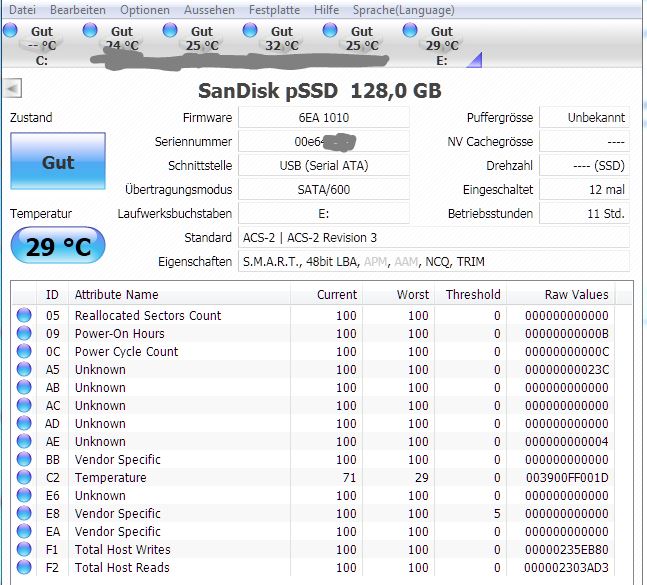Click raw value 00000235EB80

(567, 550)
